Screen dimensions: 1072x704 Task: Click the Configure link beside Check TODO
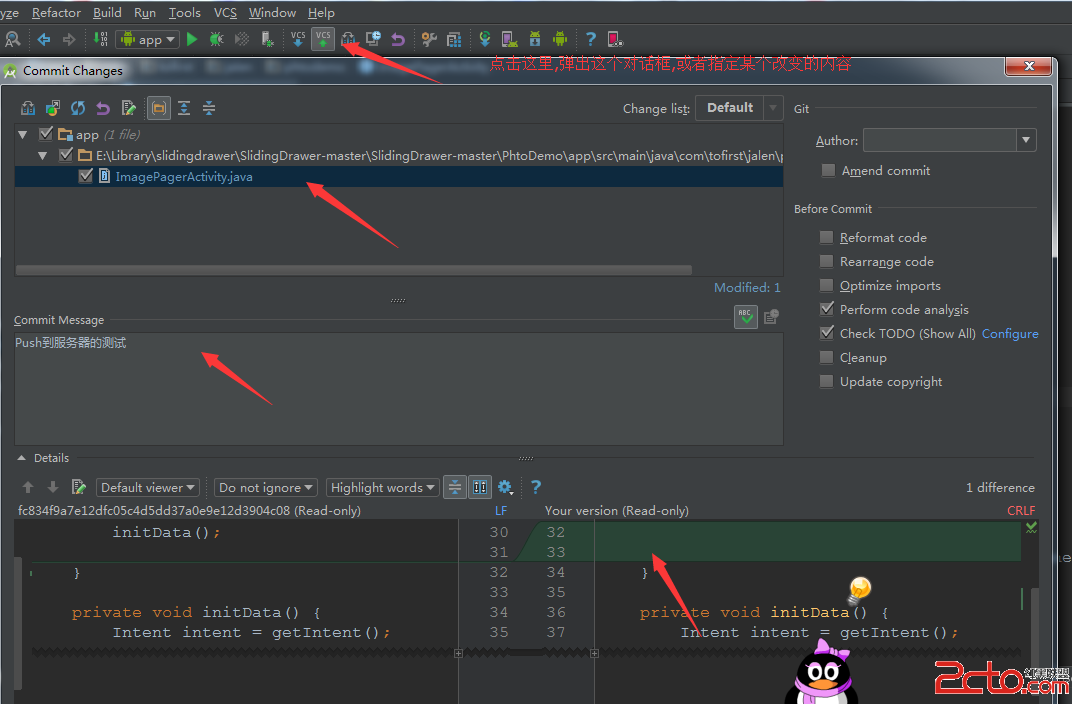(x=1010, y=334)
